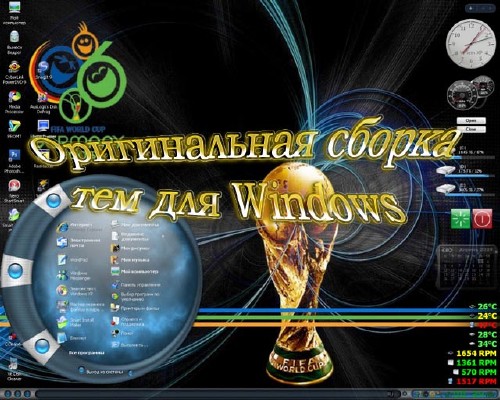Image resolution: width=500 pixels, height=400 pixels.
Task: Open Help and Support in start menu
Action: click(128, 321)
